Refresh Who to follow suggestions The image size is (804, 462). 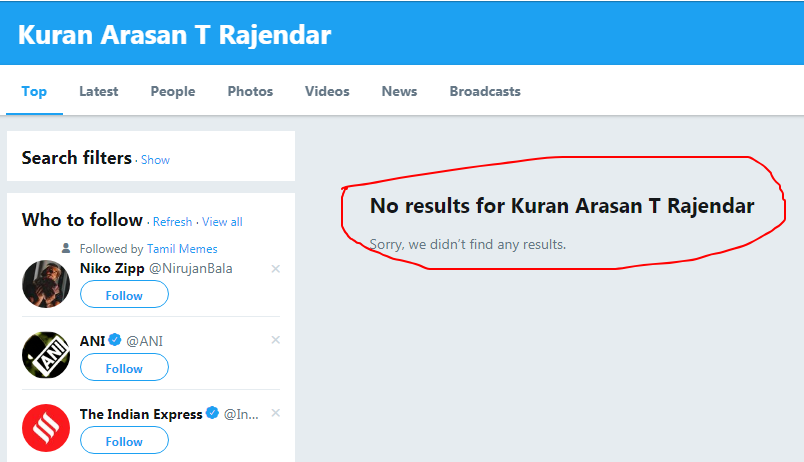[x=172, y=222]
